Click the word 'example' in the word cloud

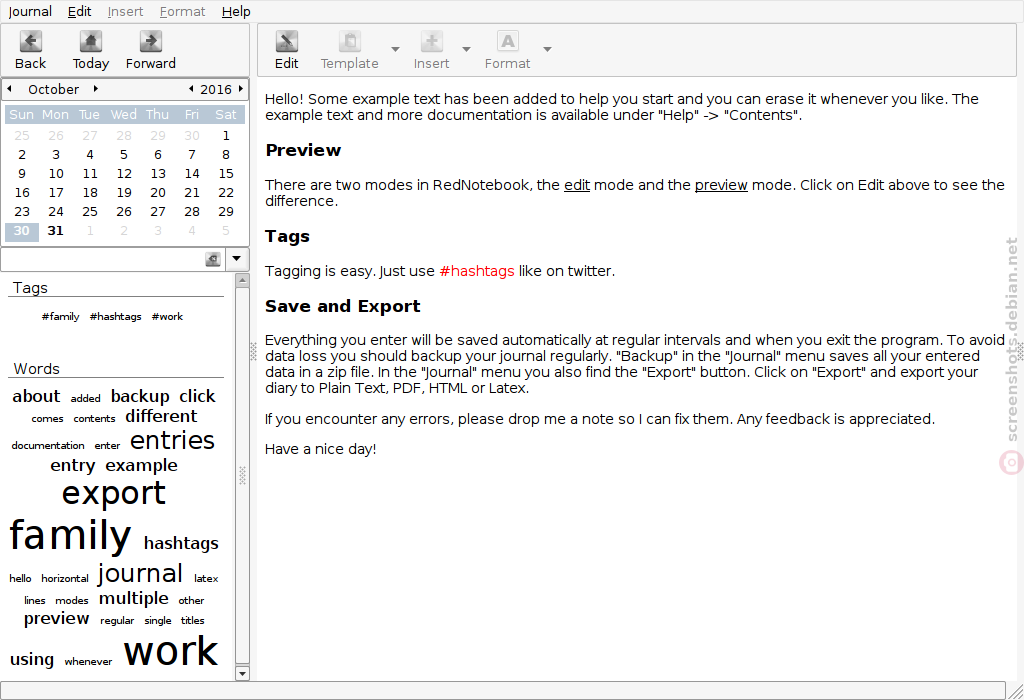[x=142, y=466]
